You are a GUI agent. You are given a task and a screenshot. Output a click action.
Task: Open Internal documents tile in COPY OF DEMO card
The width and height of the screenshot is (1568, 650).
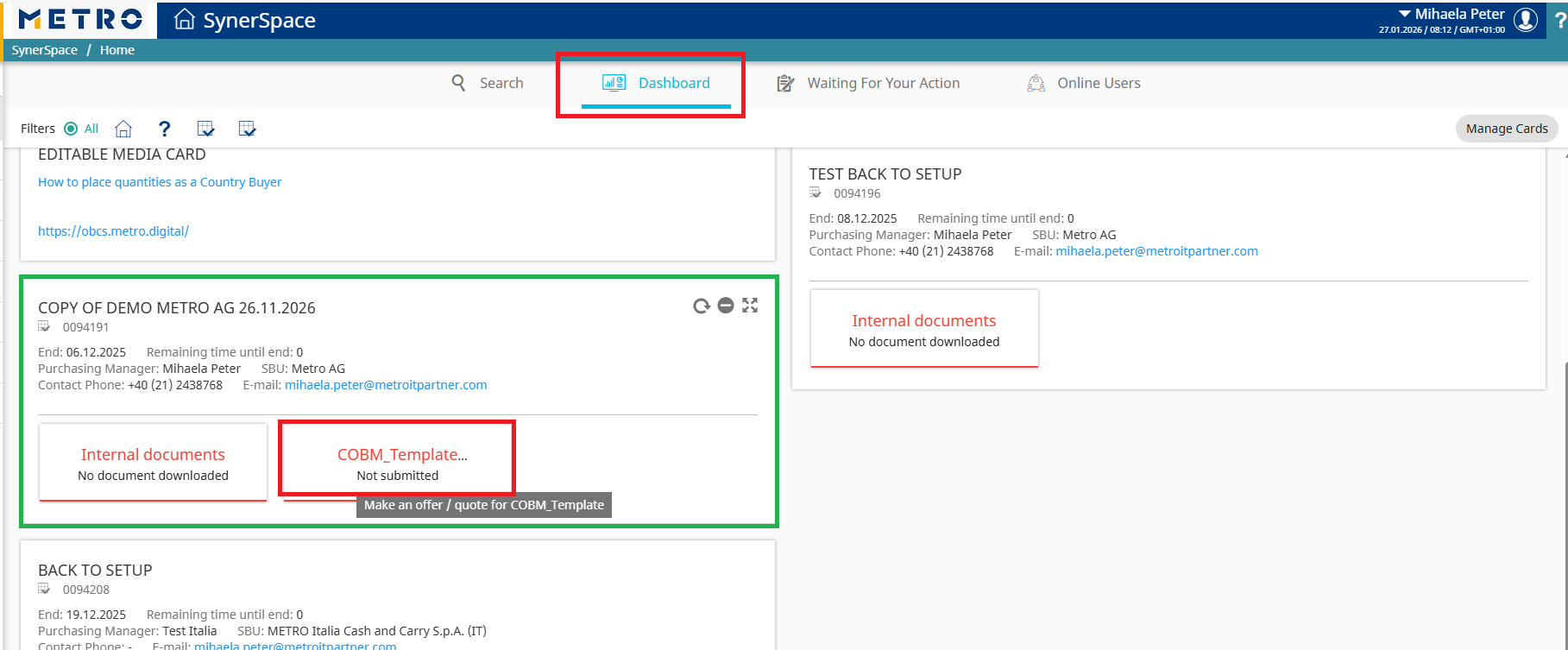(153, 462)
